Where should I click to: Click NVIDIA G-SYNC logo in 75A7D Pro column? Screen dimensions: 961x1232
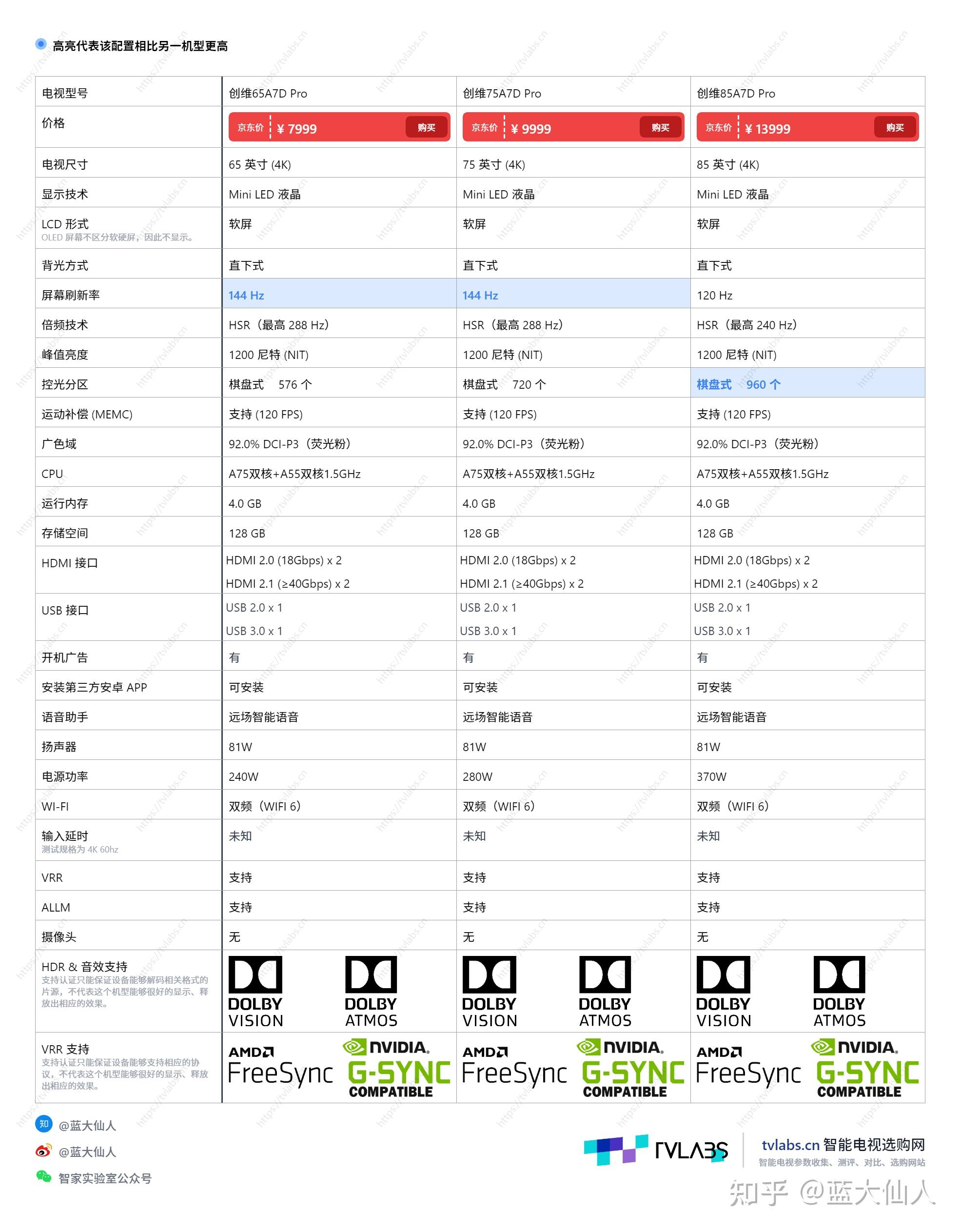631,1069
